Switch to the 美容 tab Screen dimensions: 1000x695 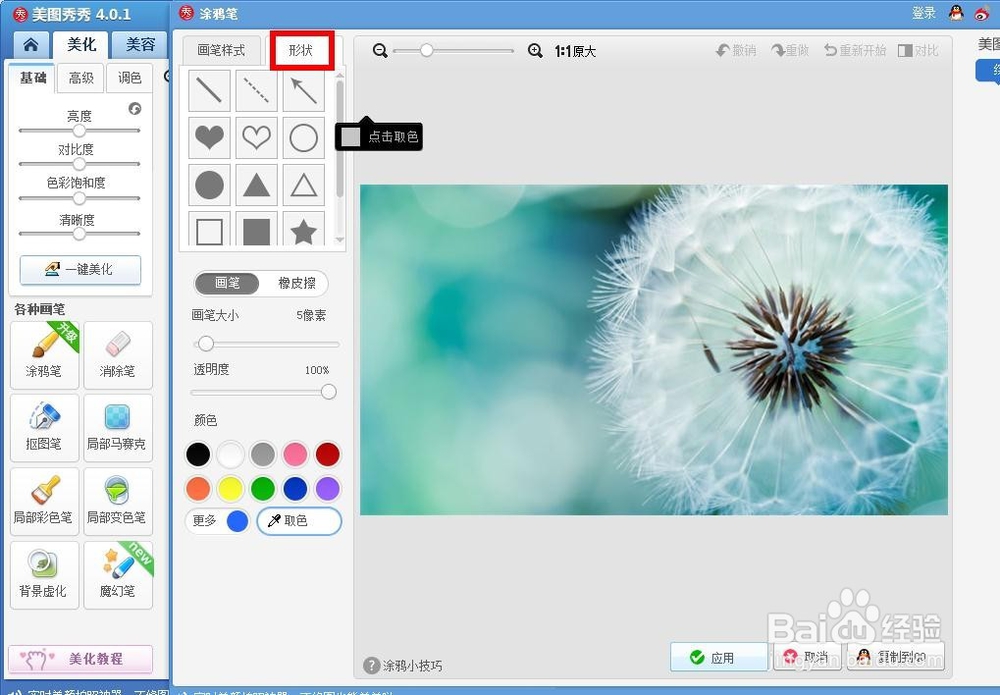click(x=140, y=45)
